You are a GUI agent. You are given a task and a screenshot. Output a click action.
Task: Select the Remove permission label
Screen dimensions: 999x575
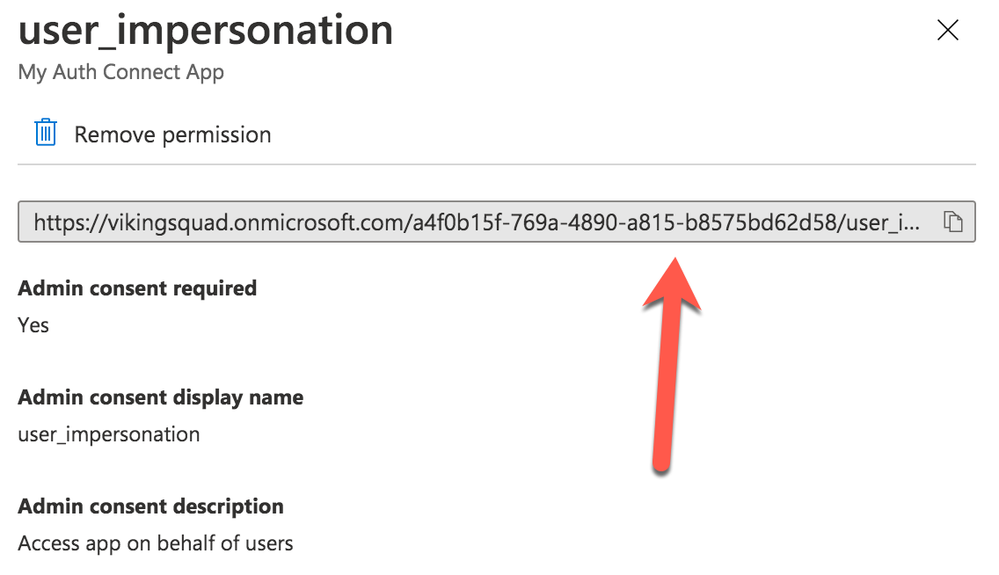pyautogui.click(x=173, y=135)
